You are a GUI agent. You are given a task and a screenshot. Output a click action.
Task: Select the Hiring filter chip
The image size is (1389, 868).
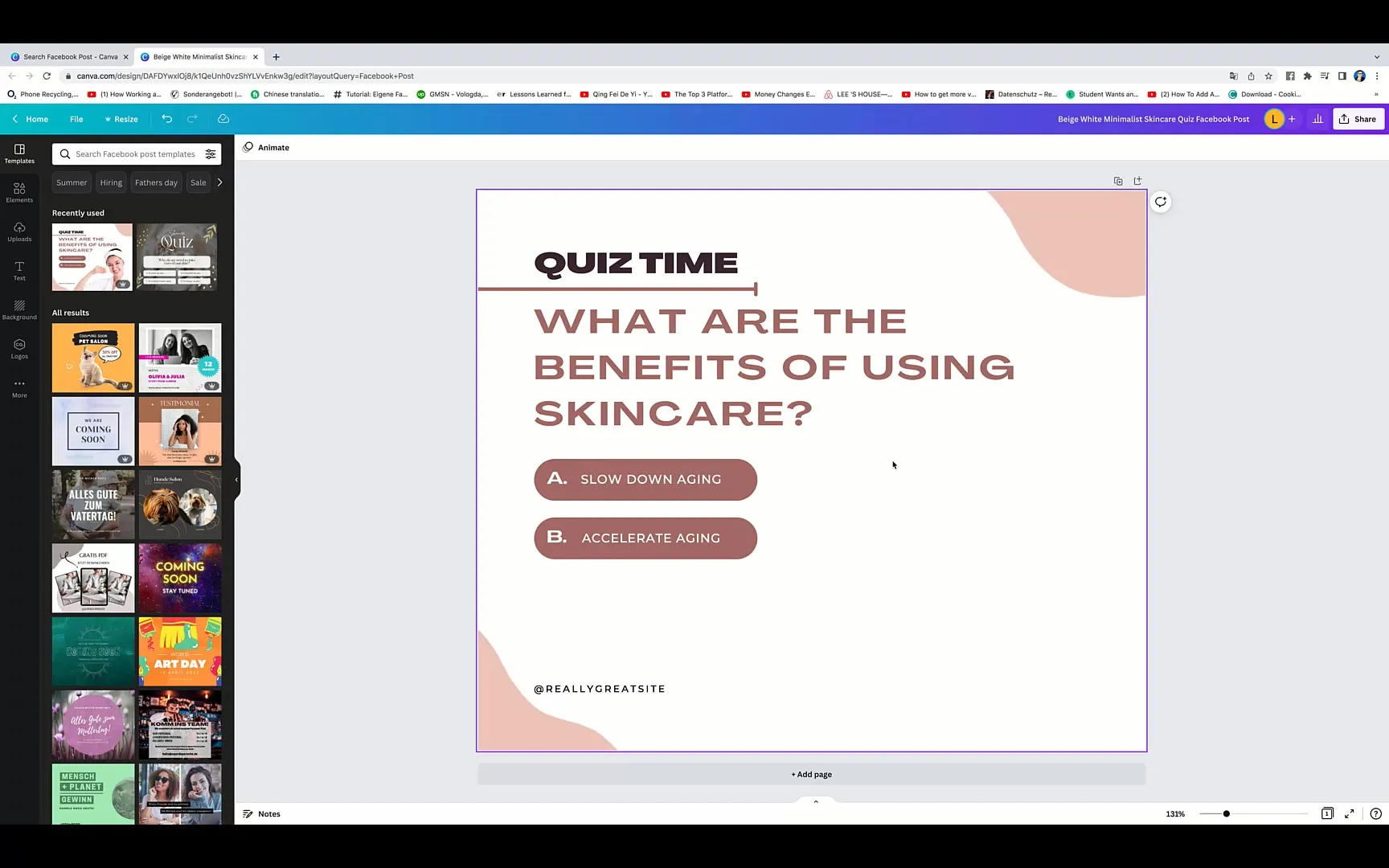[x=111, y=182]
